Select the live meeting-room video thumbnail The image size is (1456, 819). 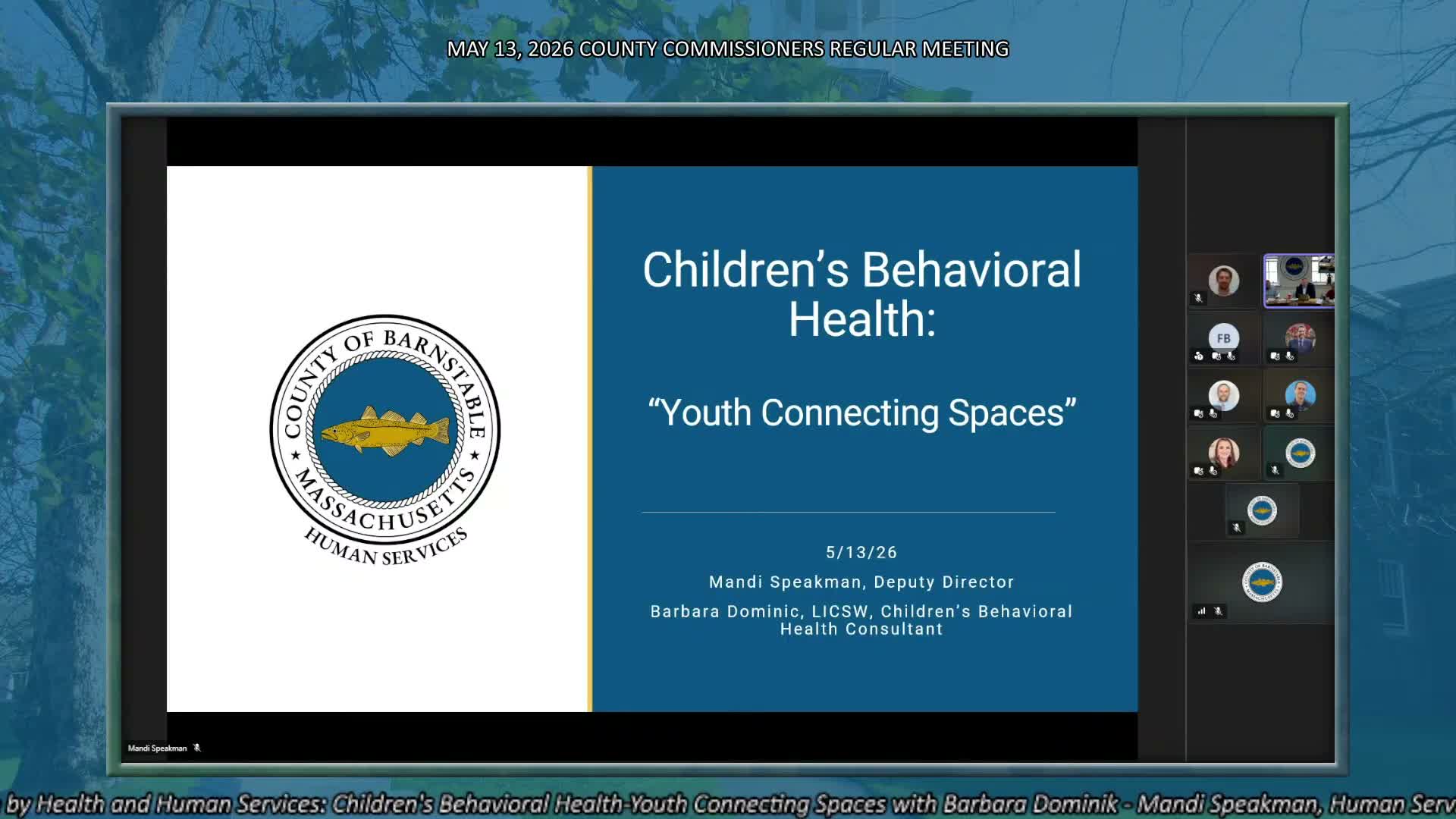[1299, 281]
